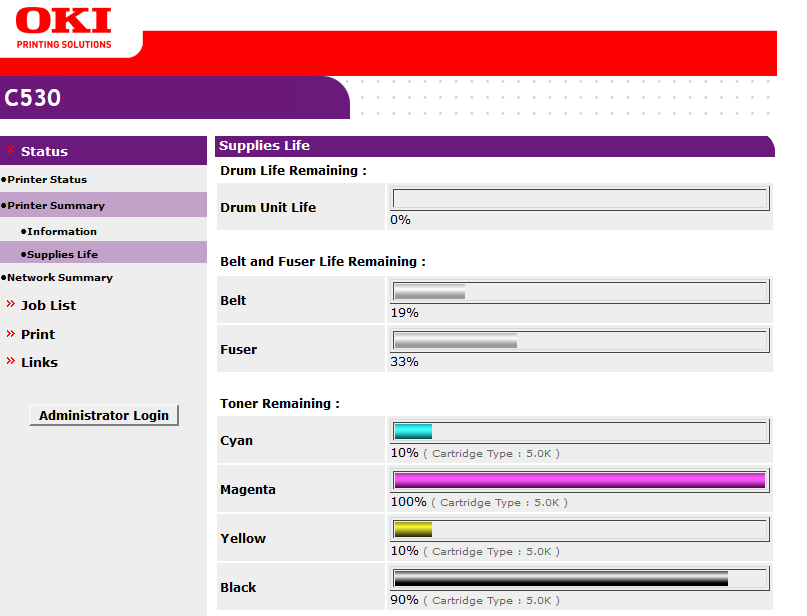Click the Yellow 10% cartridge type text

(475, 551)
